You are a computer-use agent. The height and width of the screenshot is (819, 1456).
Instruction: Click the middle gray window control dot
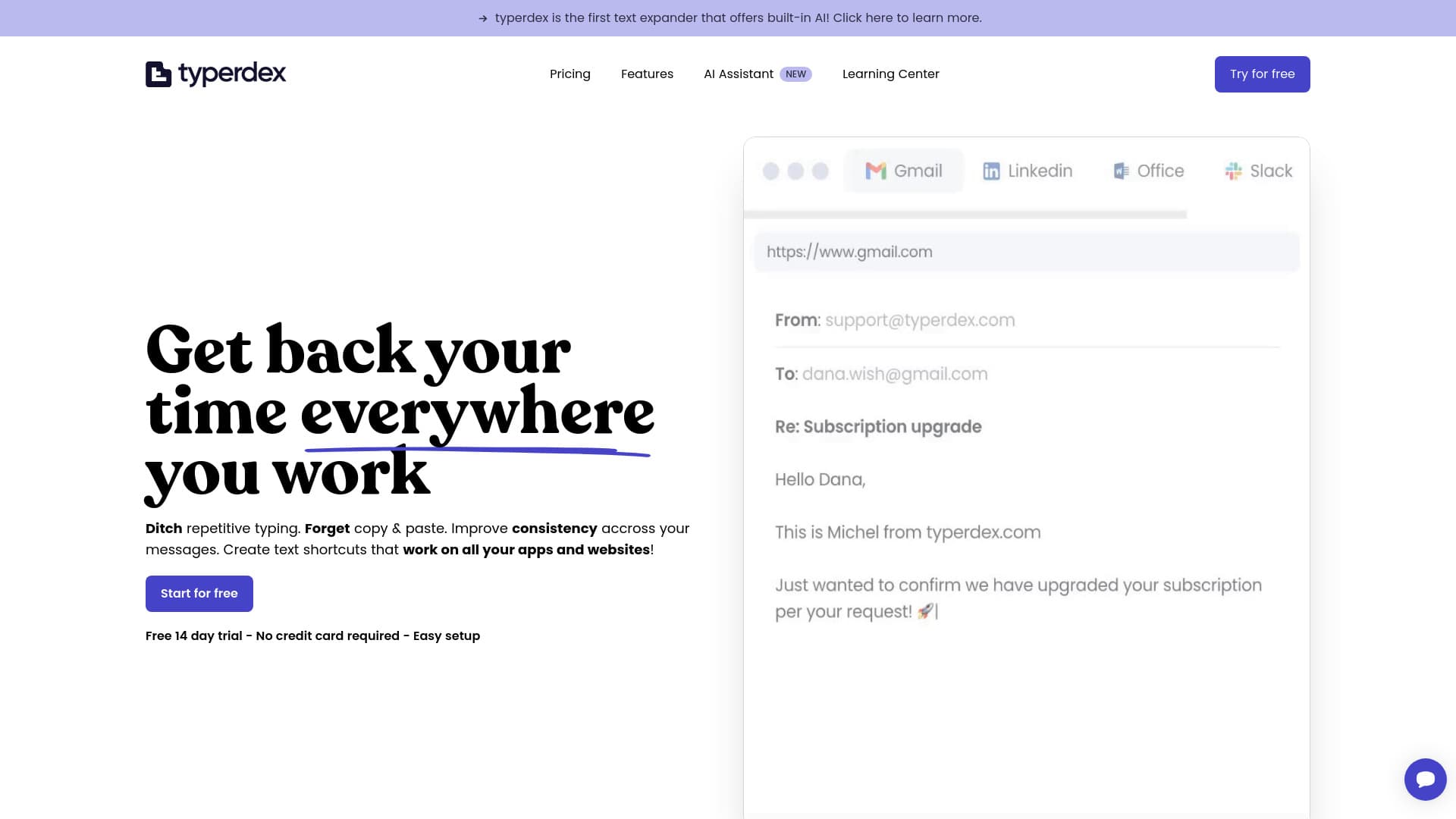(x=795, y=171)
